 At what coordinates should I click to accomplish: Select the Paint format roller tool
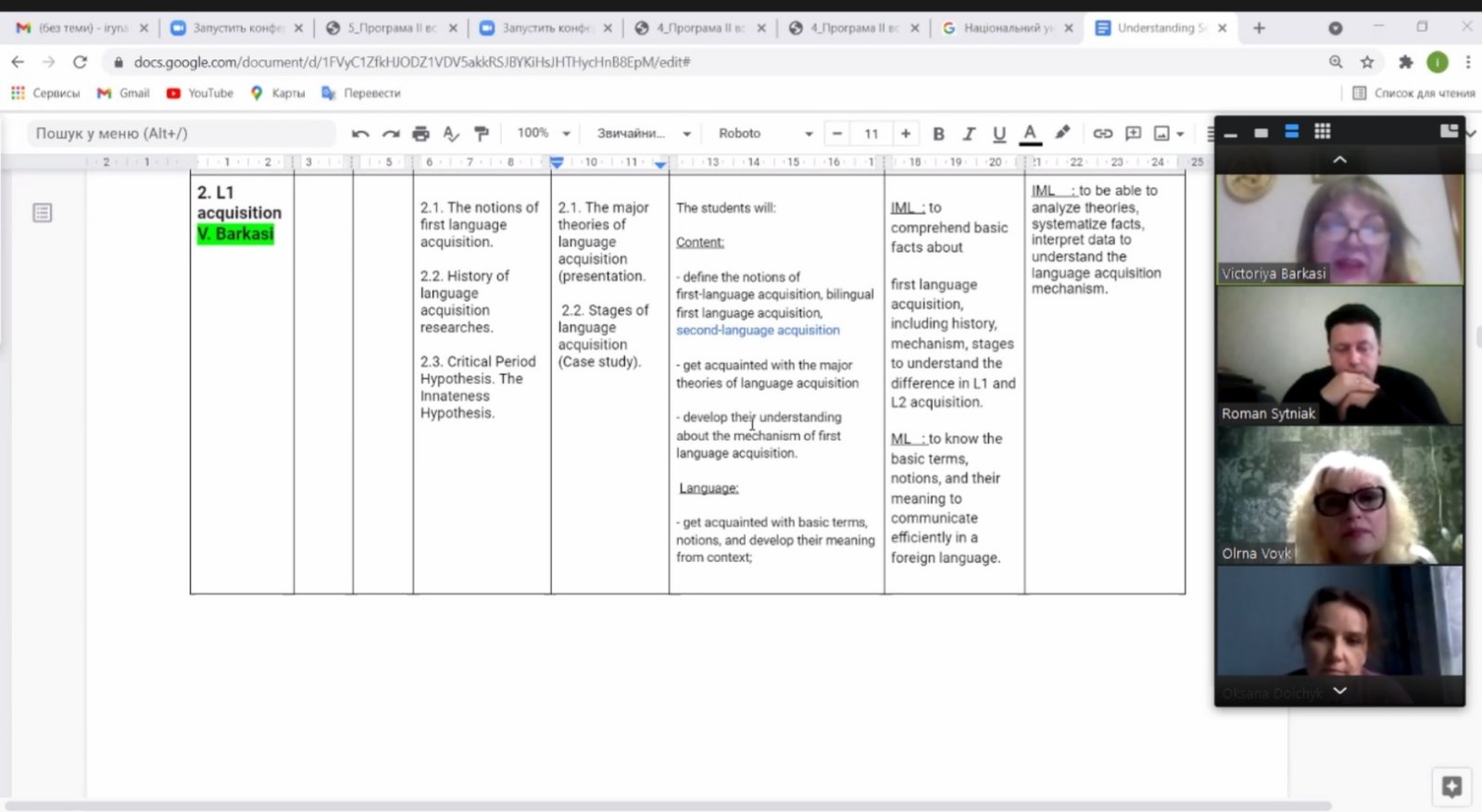(481, 134)
